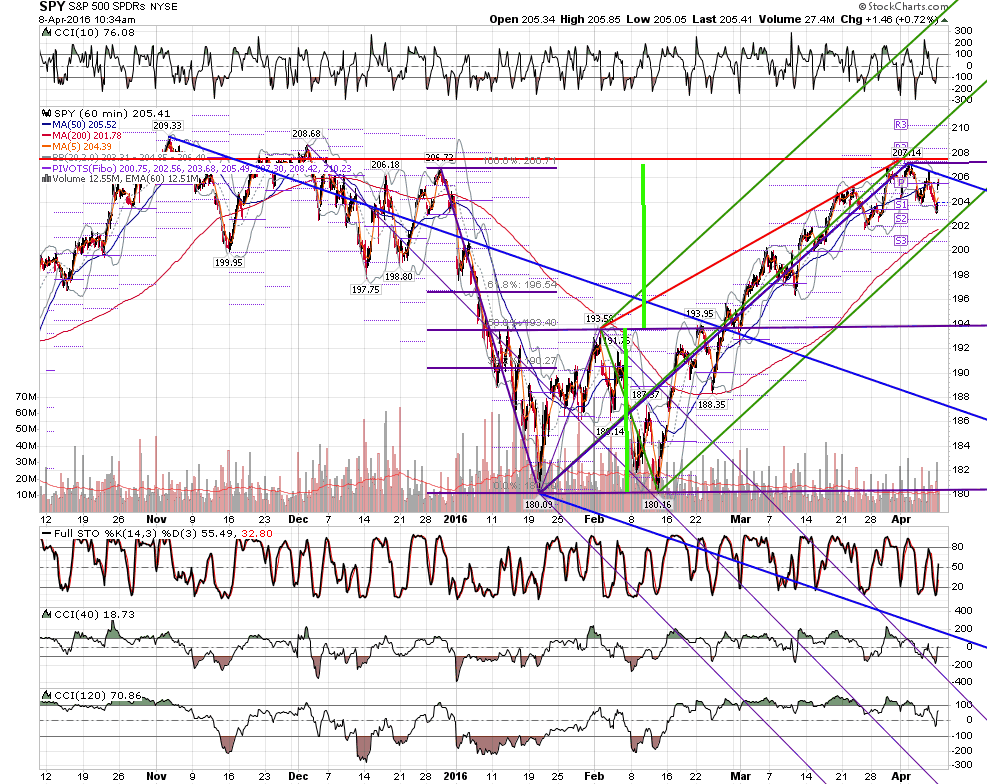Click the R3 pivot marker
This screenshot has height=784, width=987.
900,125
